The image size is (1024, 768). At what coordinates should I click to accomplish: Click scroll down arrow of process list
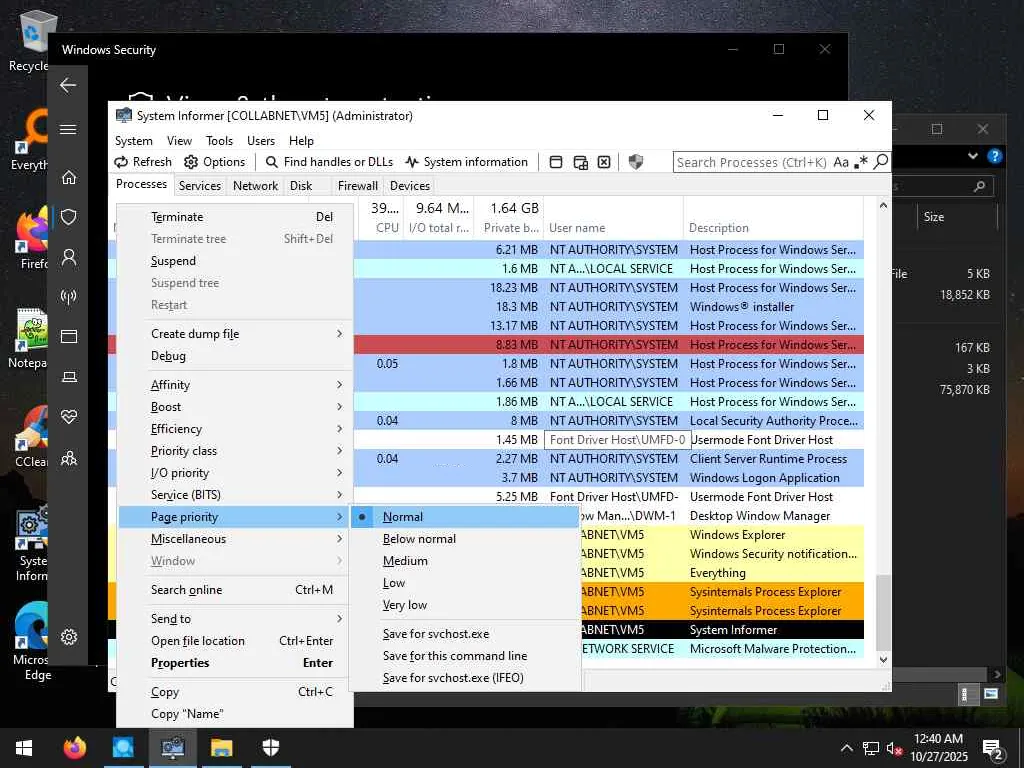883,660
